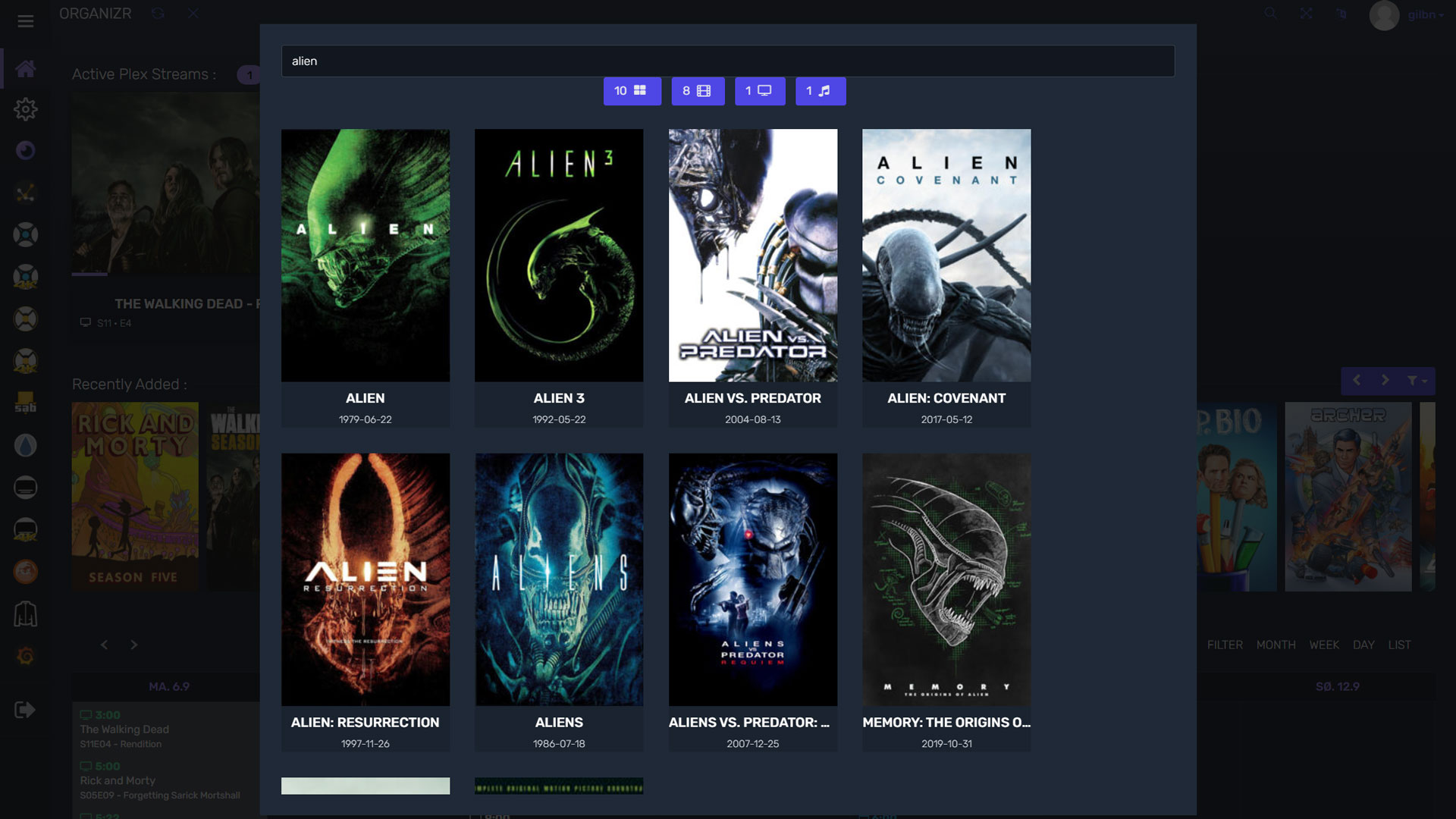Open Alien 3 movie poster
1456x819 pixels.
[x=558, y=255]
